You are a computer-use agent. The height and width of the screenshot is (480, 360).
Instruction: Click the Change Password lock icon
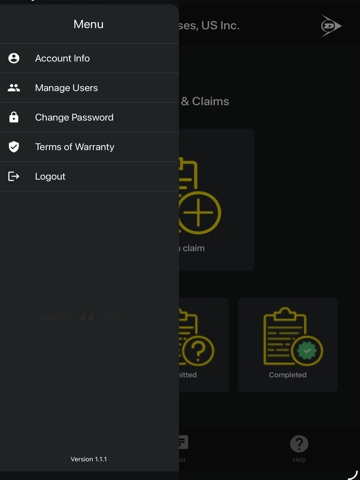tap(14, 117)
